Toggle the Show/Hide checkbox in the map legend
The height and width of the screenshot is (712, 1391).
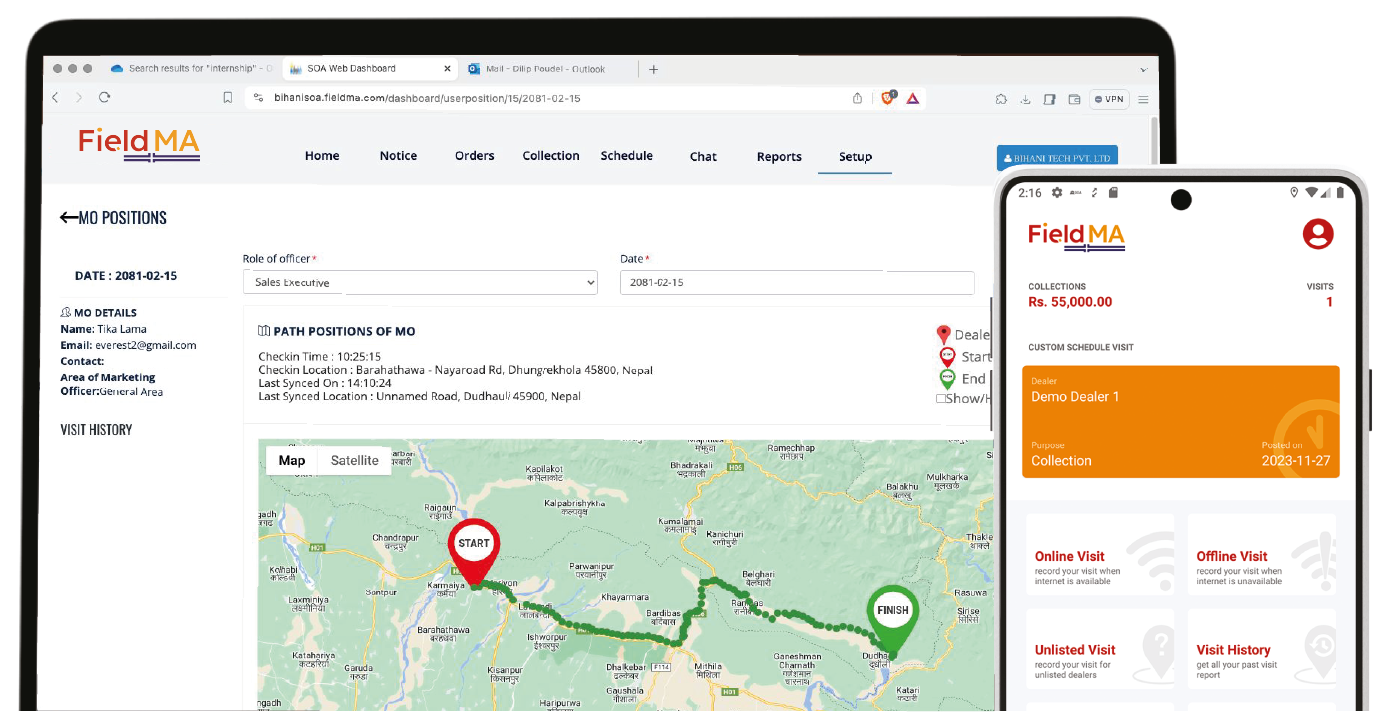pos(941,398)
